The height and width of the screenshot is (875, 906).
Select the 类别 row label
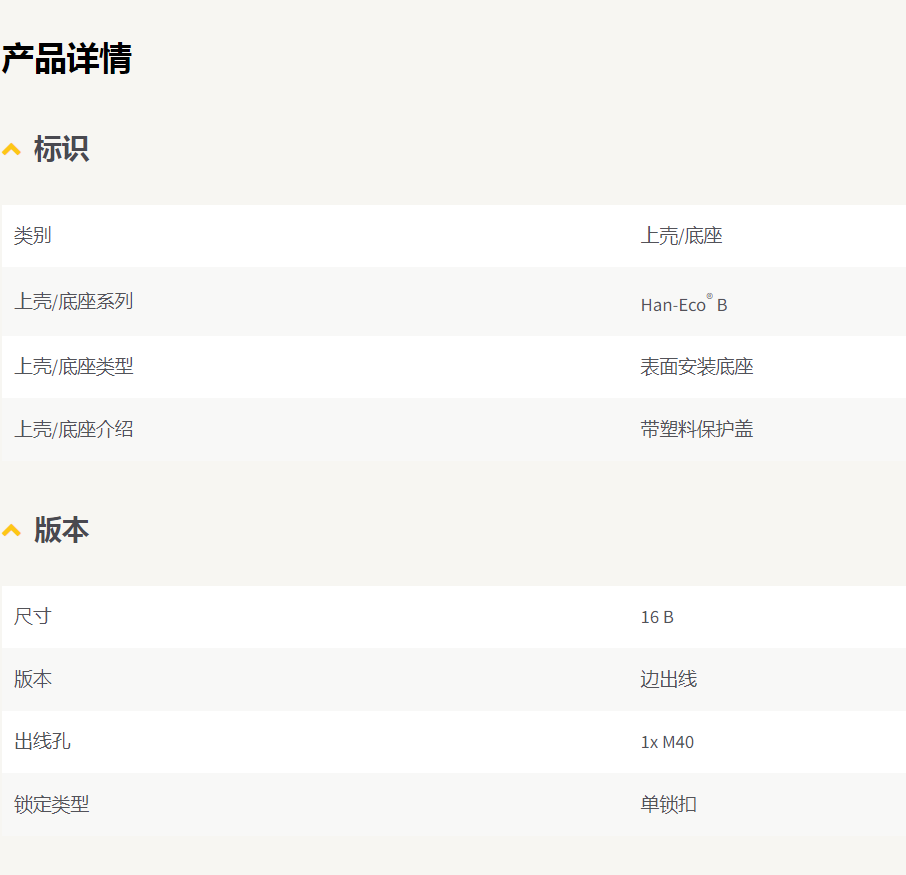(x=33, y=236)
